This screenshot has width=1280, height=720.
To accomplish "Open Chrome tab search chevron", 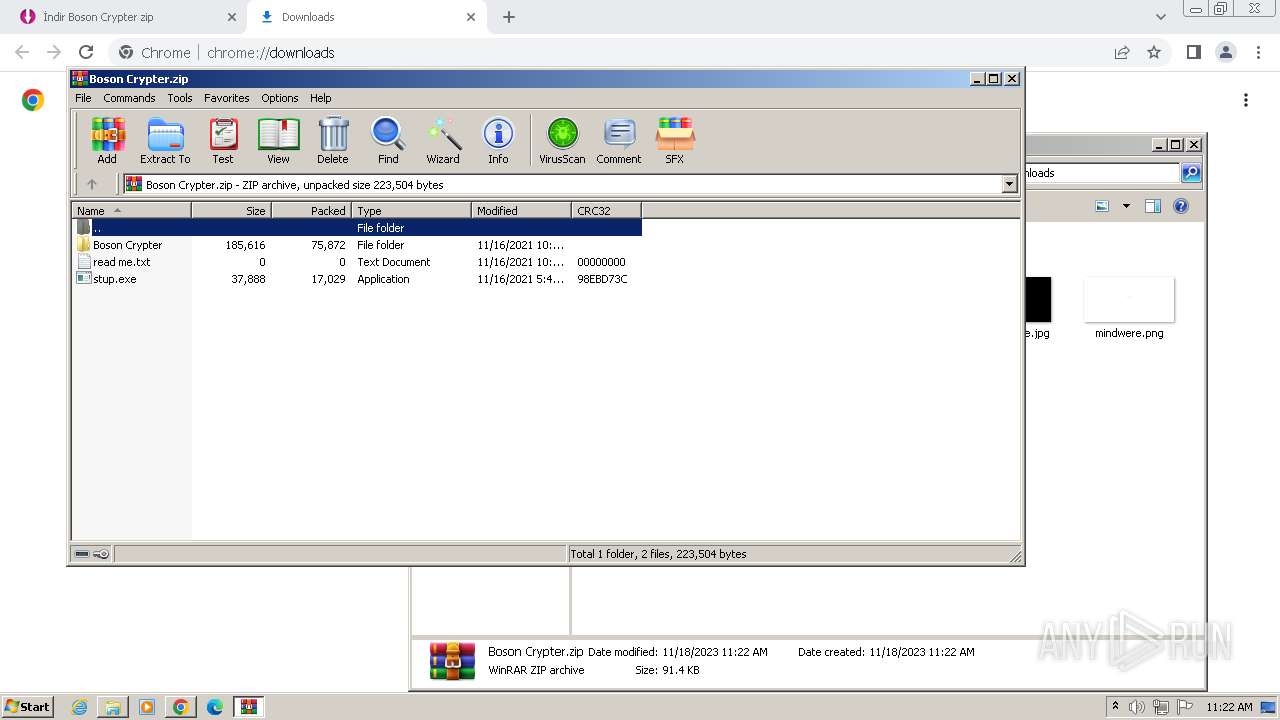I will (1161, 17).
